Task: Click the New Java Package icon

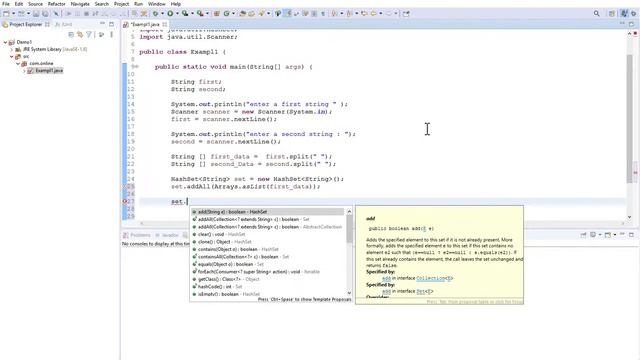Action: [x=216, y=13]
